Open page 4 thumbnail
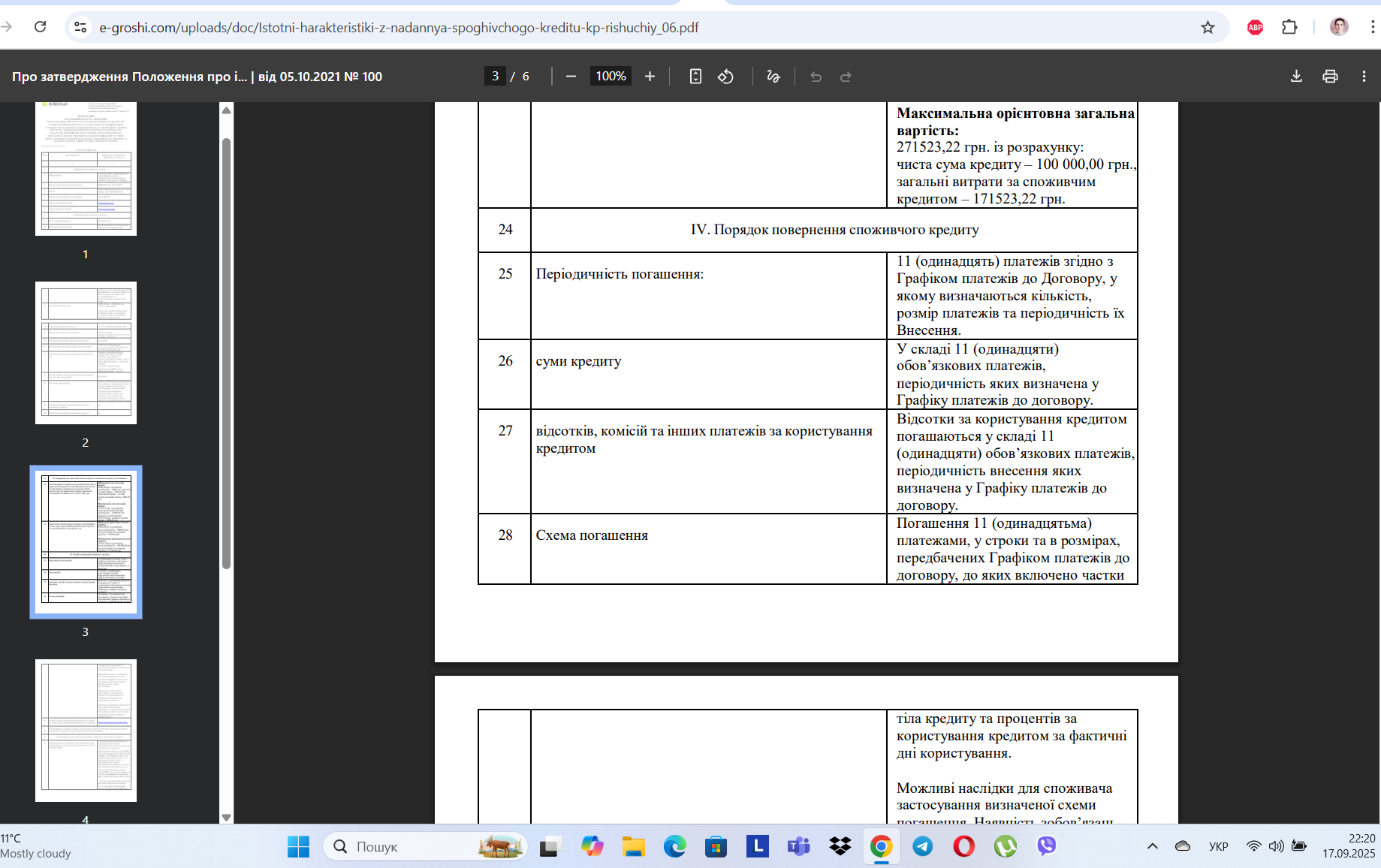The image size is (1381, 868). [x=86, y=731]
